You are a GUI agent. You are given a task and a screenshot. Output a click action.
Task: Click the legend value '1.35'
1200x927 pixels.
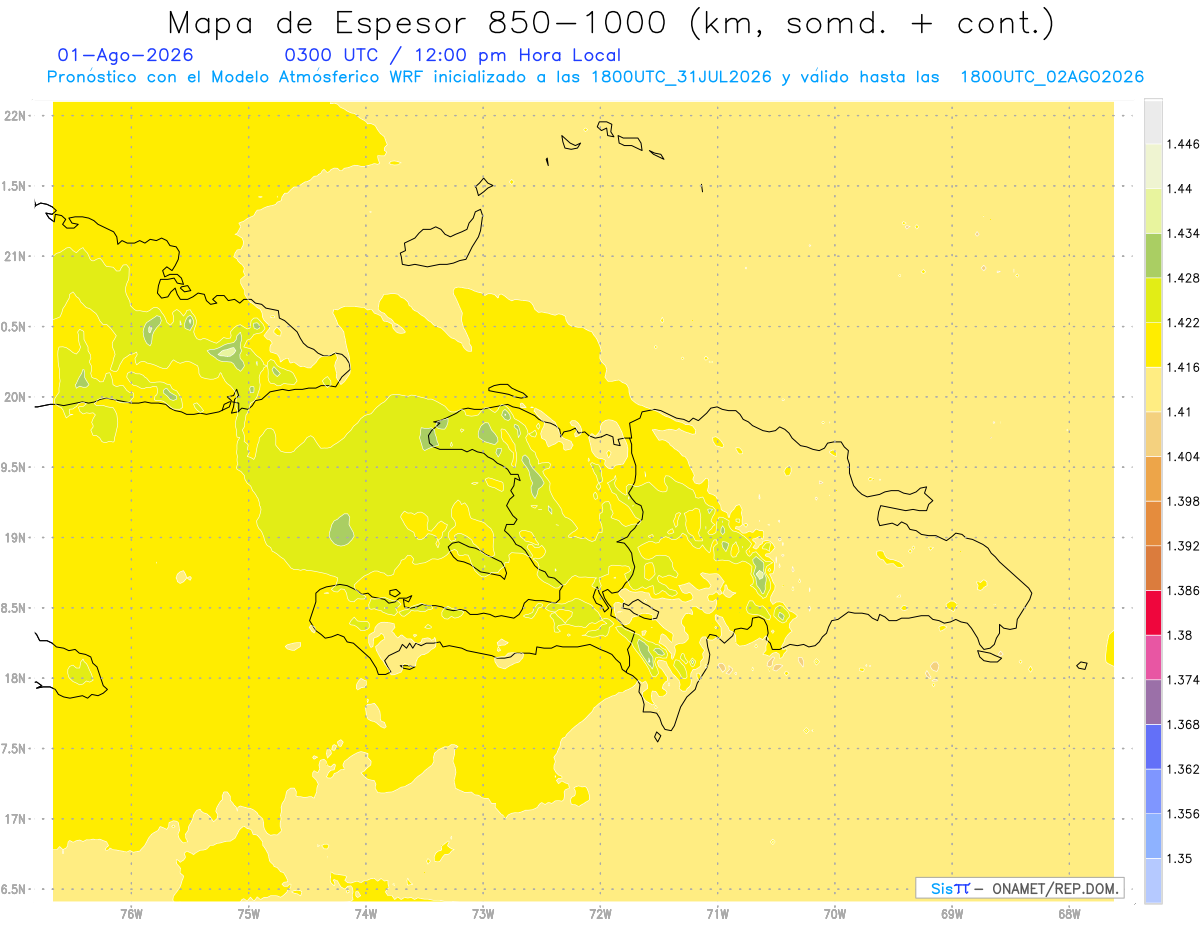(1180, 858)
